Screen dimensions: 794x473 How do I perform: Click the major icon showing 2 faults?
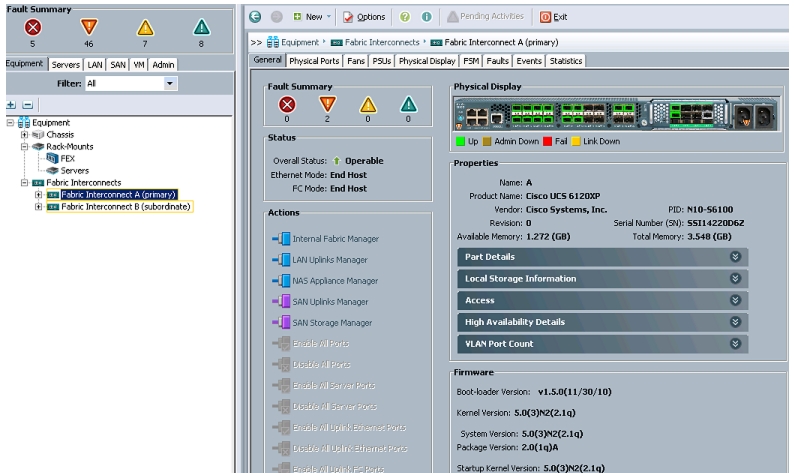point(328,104)
